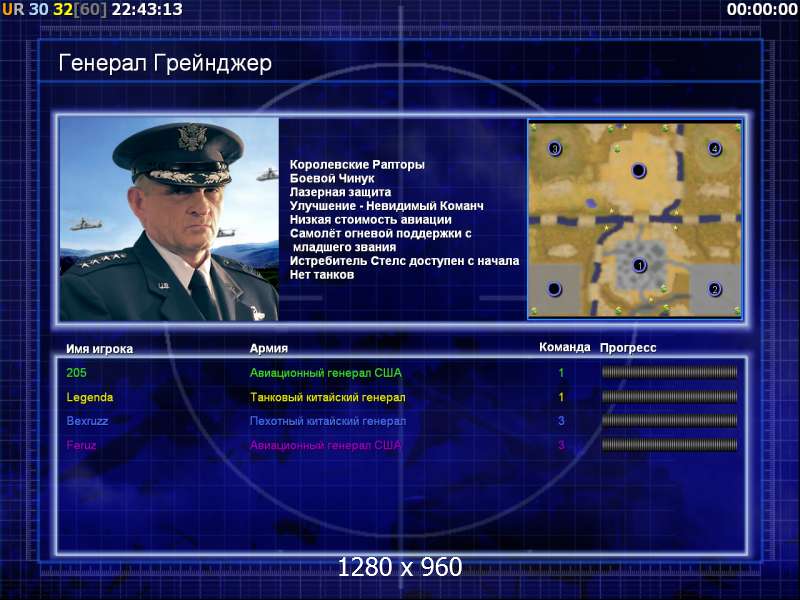Click "Улучшение - Невидимый Команч" line
The image size is (800, 600).
coord(387,206)
